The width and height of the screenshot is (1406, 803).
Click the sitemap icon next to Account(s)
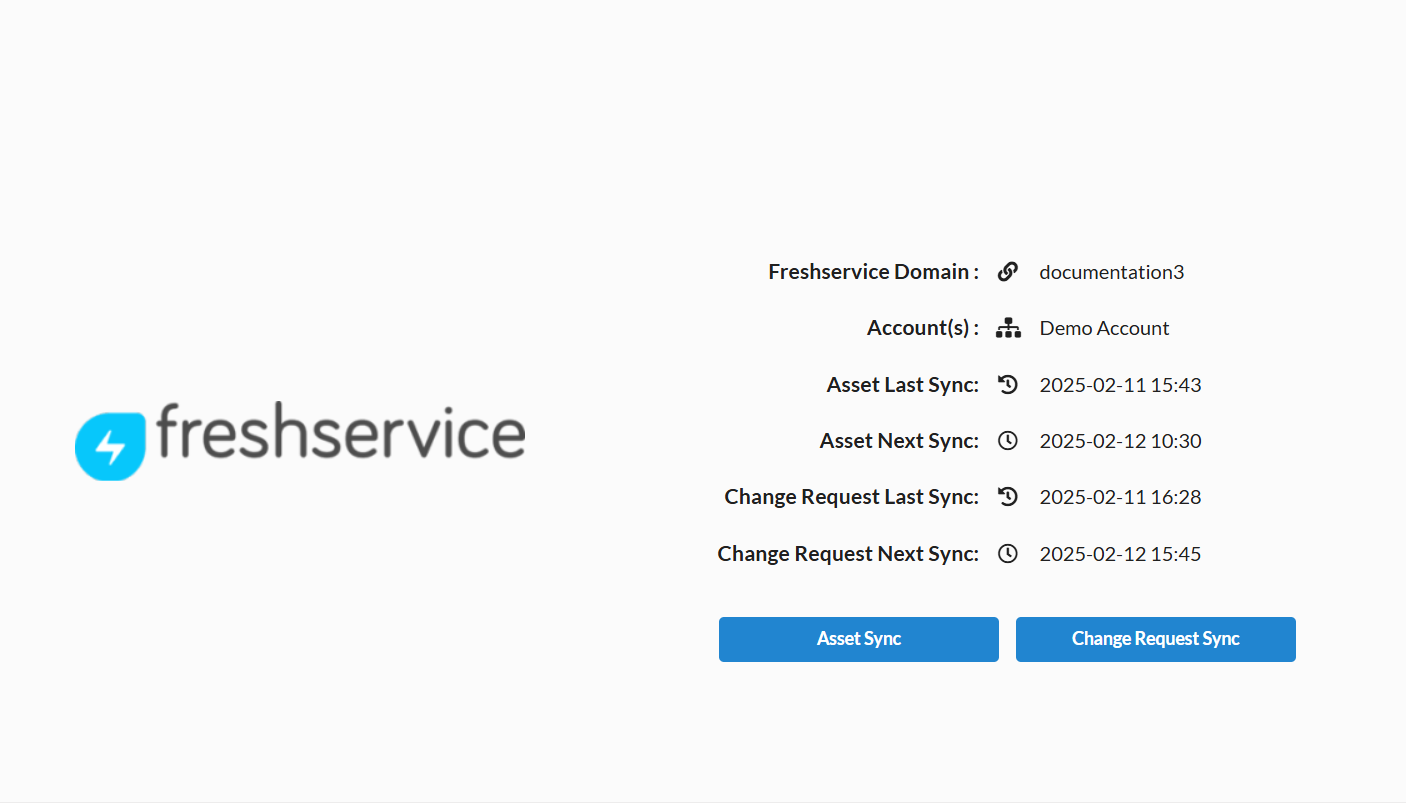tap(1007, 328)
